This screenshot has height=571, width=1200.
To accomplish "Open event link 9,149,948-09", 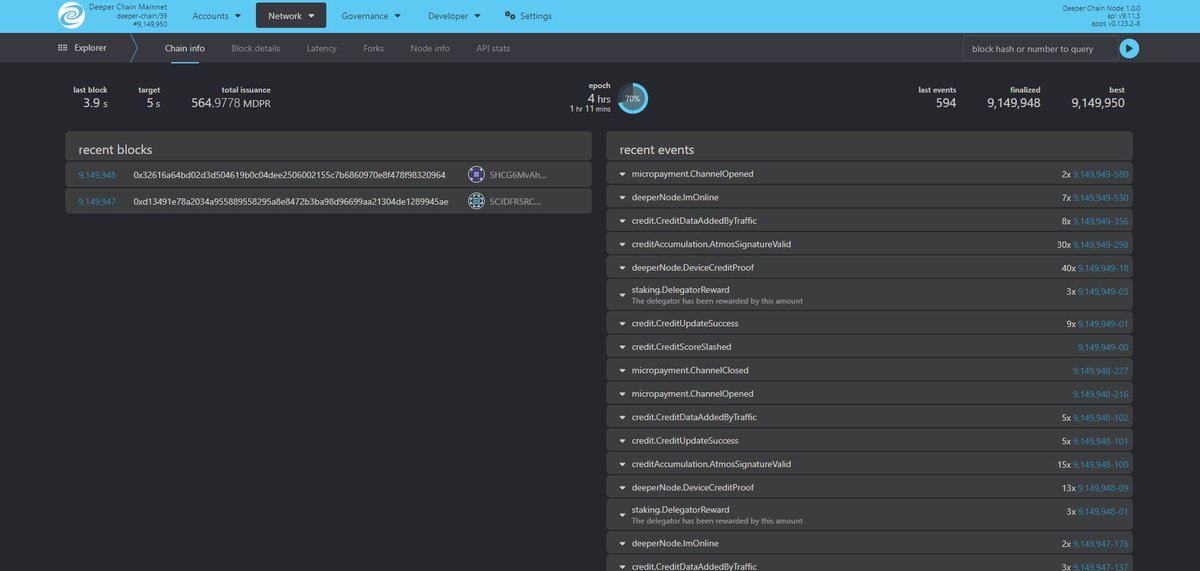I will [x=1104, y=488].
